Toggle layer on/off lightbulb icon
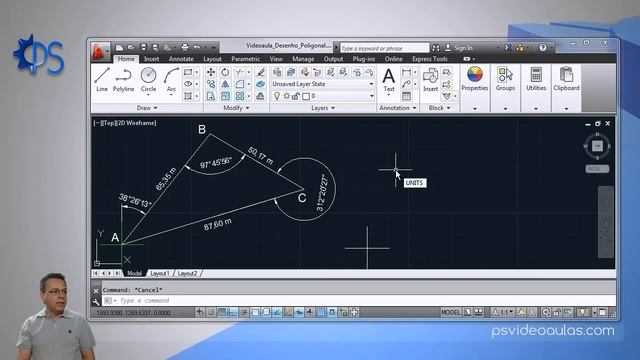 [x=277, y=96]
